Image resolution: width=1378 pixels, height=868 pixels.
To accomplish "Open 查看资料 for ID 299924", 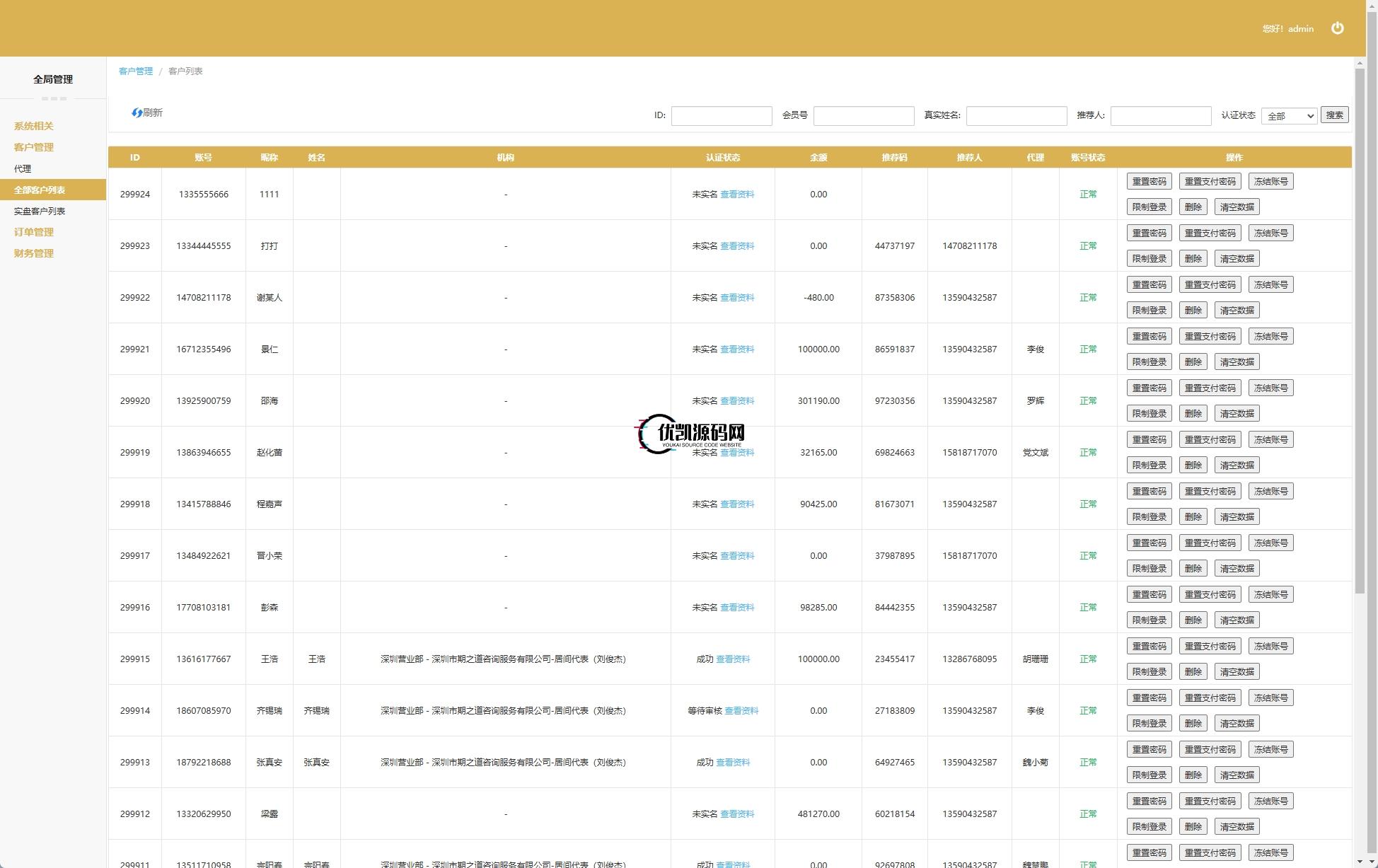I will (x=737, y=195).
